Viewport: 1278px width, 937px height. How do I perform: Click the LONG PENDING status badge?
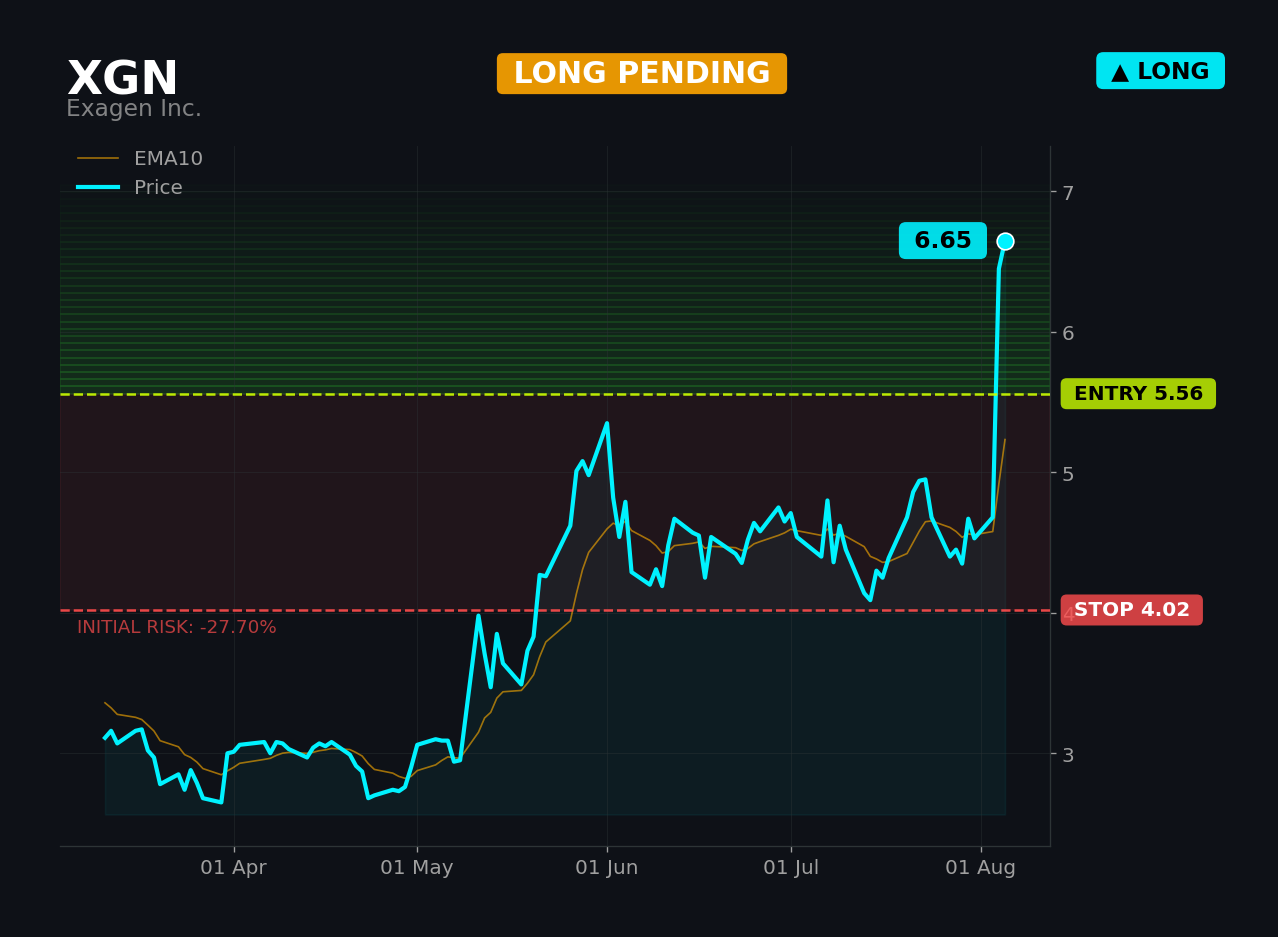pos(642,74)
